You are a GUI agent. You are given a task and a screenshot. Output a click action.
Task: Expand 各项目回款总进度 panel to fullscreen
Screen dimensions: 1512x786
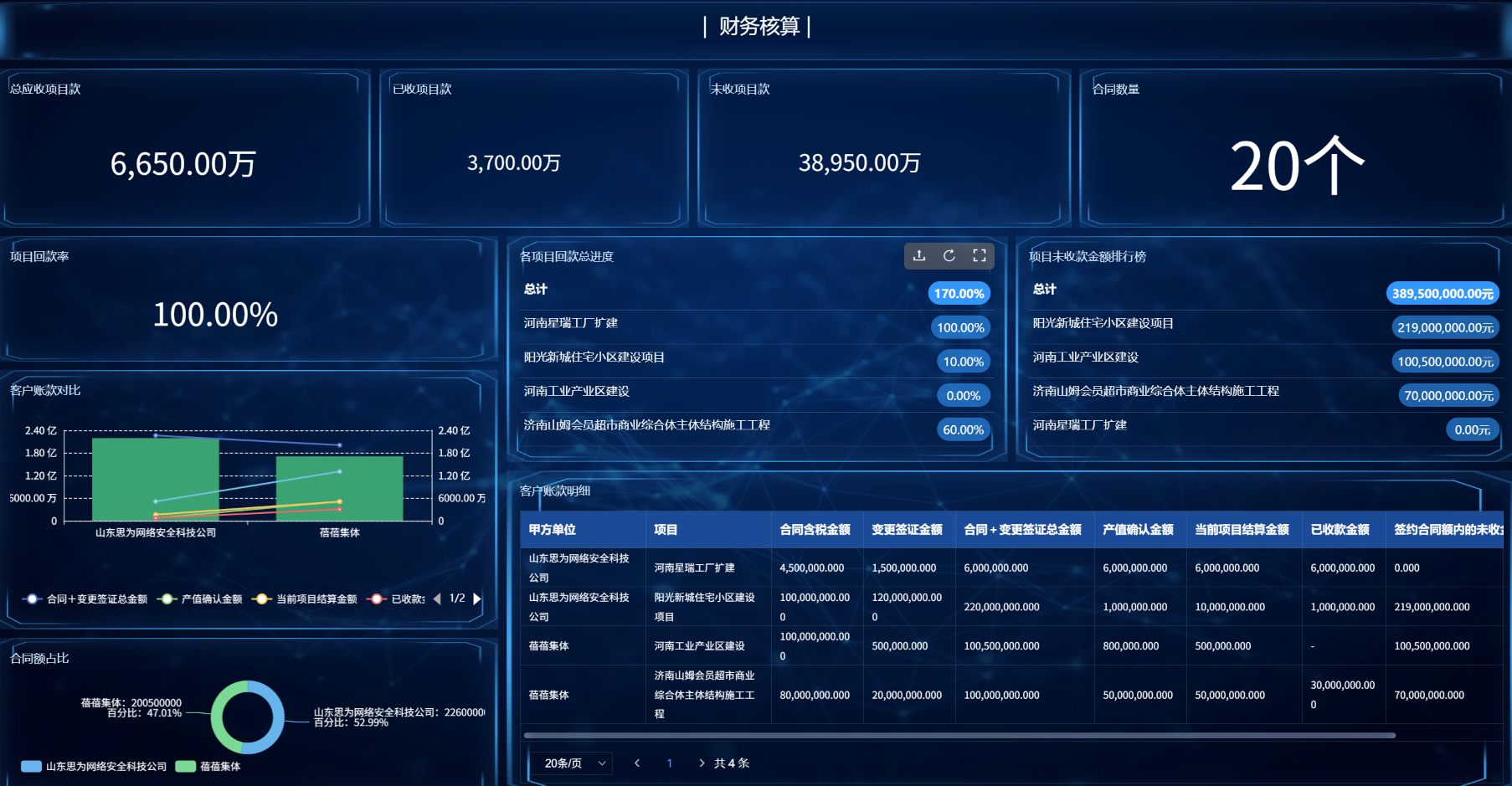[x=980, y=256]
